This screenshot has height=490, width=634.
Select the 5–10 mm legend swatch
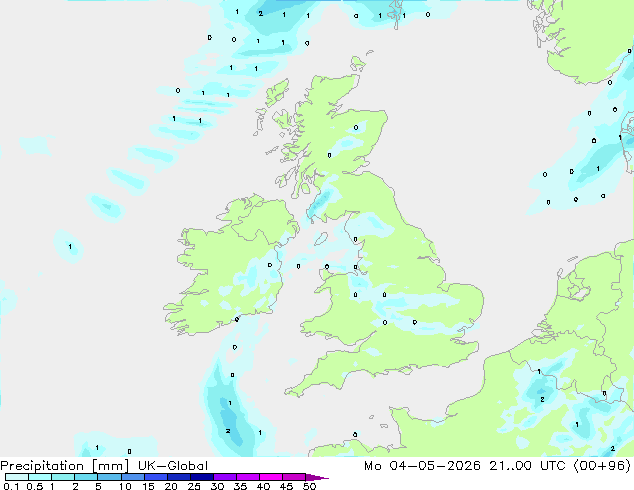tap(109, 477)
